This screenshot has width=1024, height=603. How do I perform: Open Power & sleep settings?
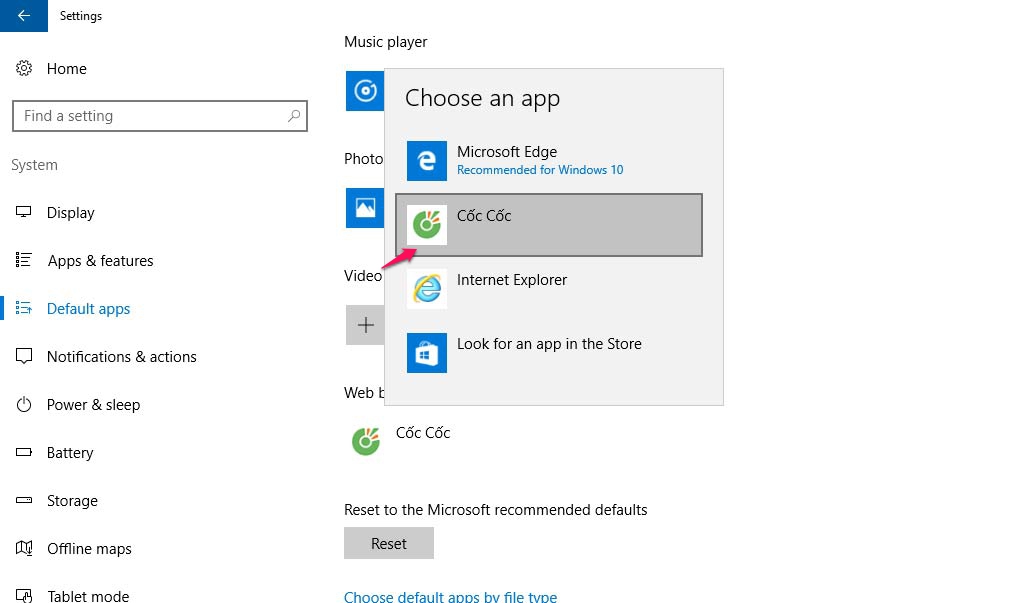click(93, 405)
